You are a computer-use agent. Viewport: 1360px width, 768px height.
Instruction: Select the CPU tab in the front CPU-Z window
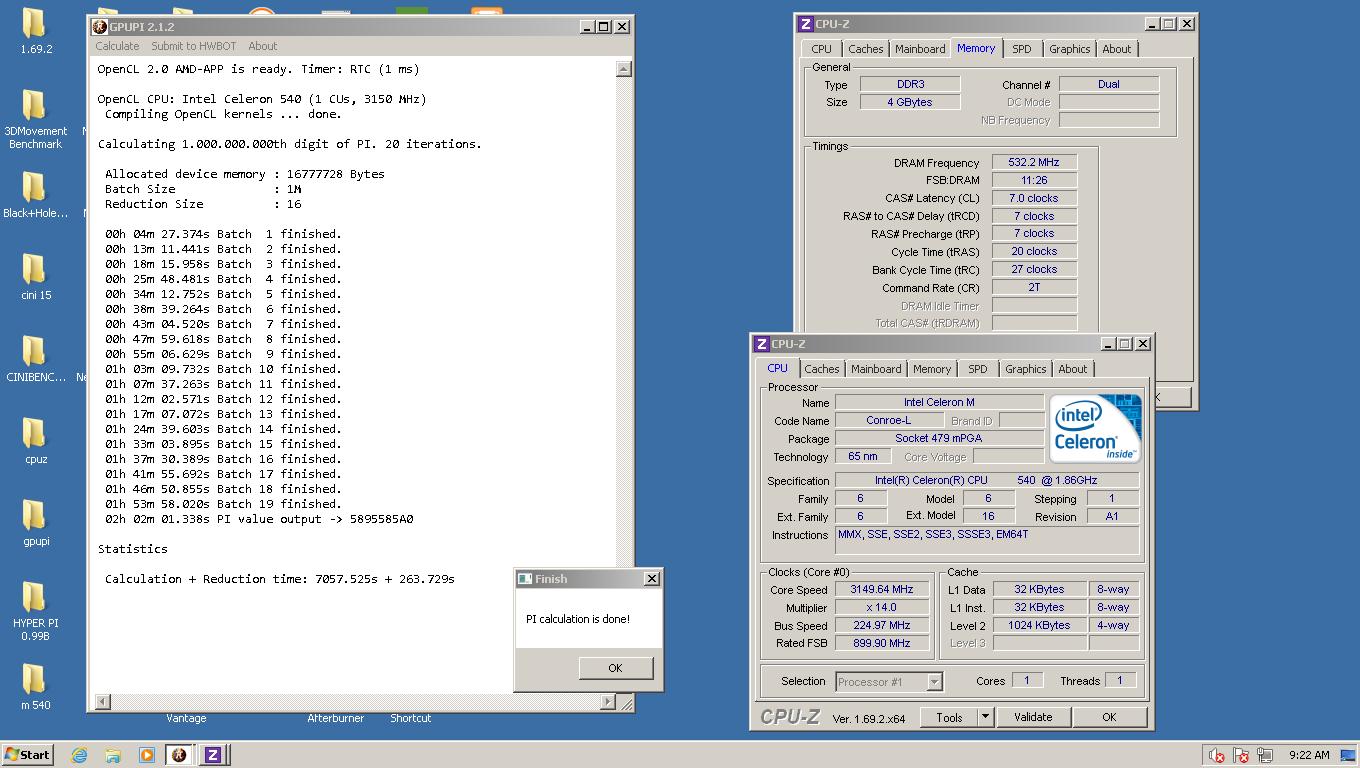click(777, 368)
